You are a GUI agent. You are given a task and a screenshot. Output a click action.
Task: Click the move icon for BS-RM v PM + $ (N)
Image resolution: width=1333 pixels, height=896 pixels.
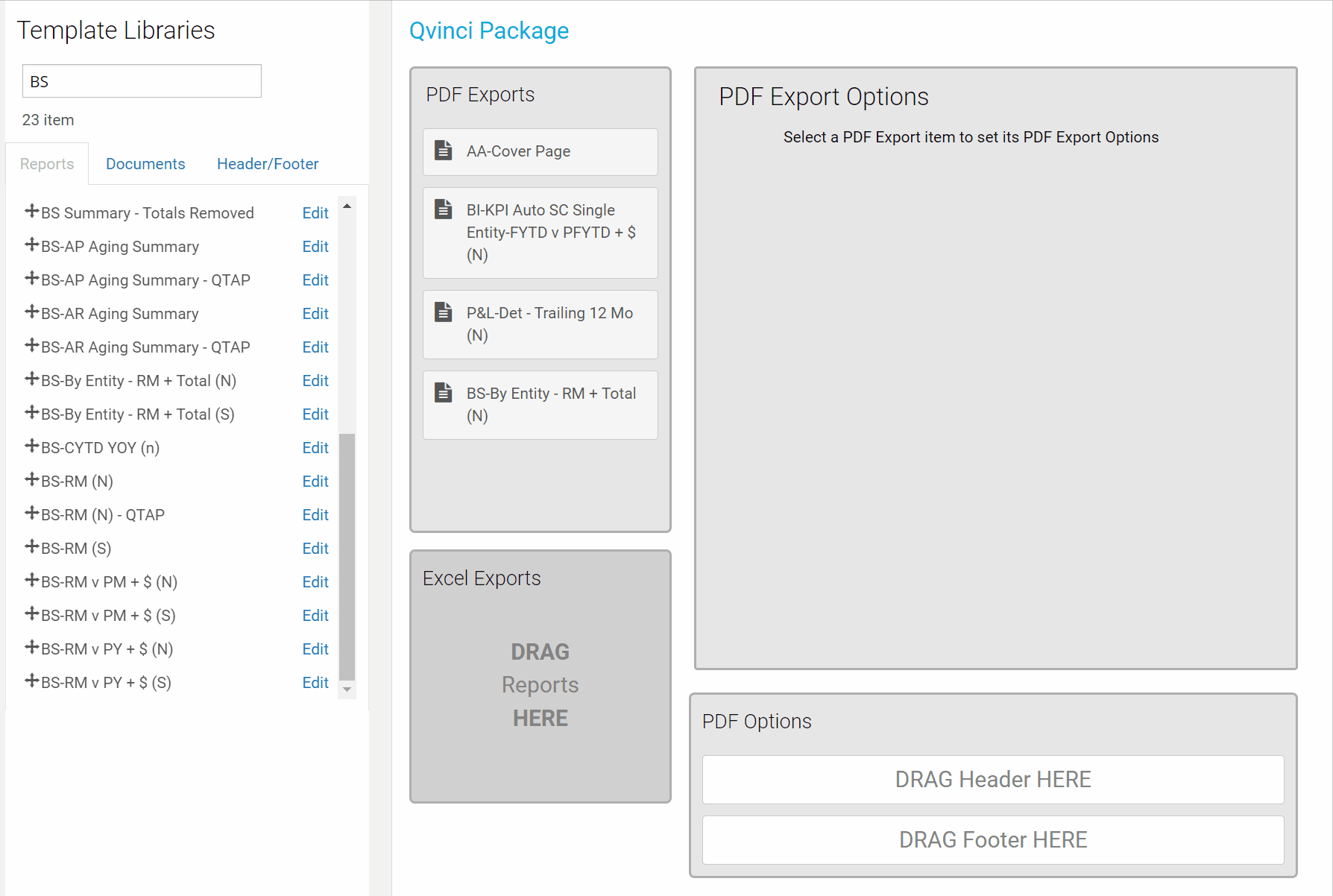click(31, 580)
